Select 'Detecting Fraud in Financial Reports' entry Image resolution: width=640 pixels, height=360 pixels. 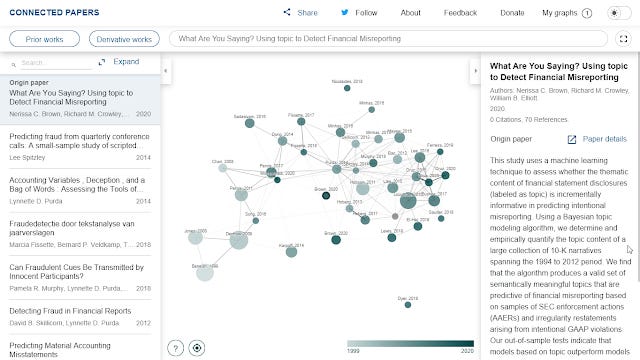coord(80,317)
